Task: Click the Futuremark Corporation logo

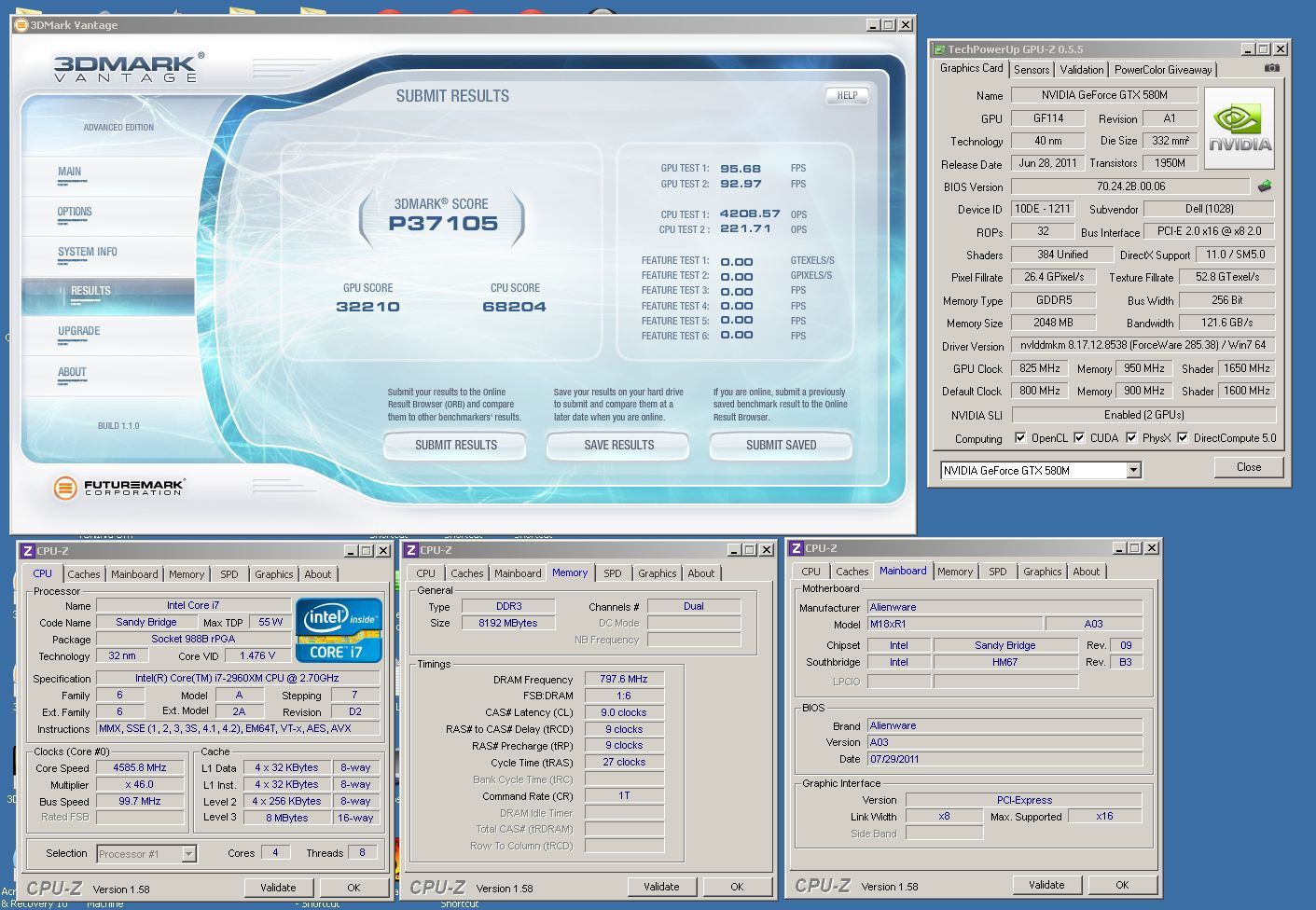Action: point(118,487)
